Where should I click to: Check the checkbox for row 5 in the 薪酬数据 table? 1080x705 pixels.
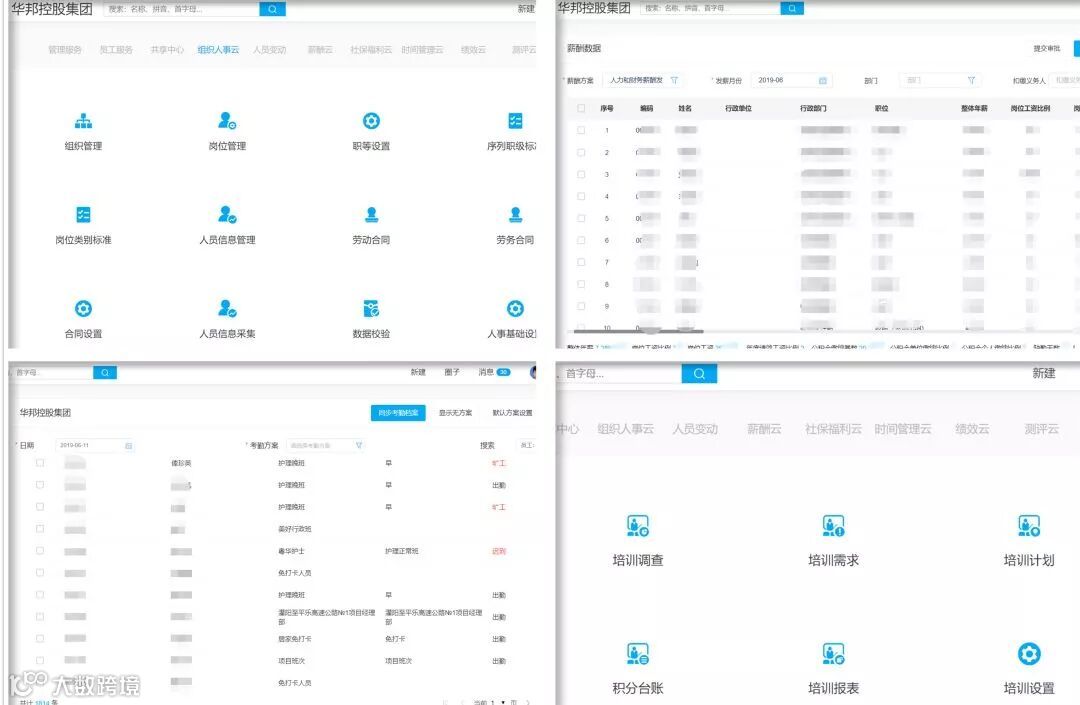[x=581, y=218]
